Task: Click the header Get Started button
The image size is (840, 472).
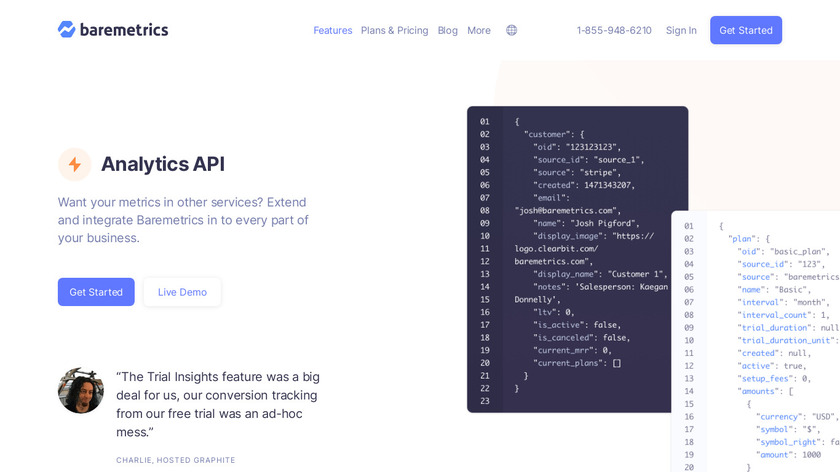Action: (x=746, y=30)
